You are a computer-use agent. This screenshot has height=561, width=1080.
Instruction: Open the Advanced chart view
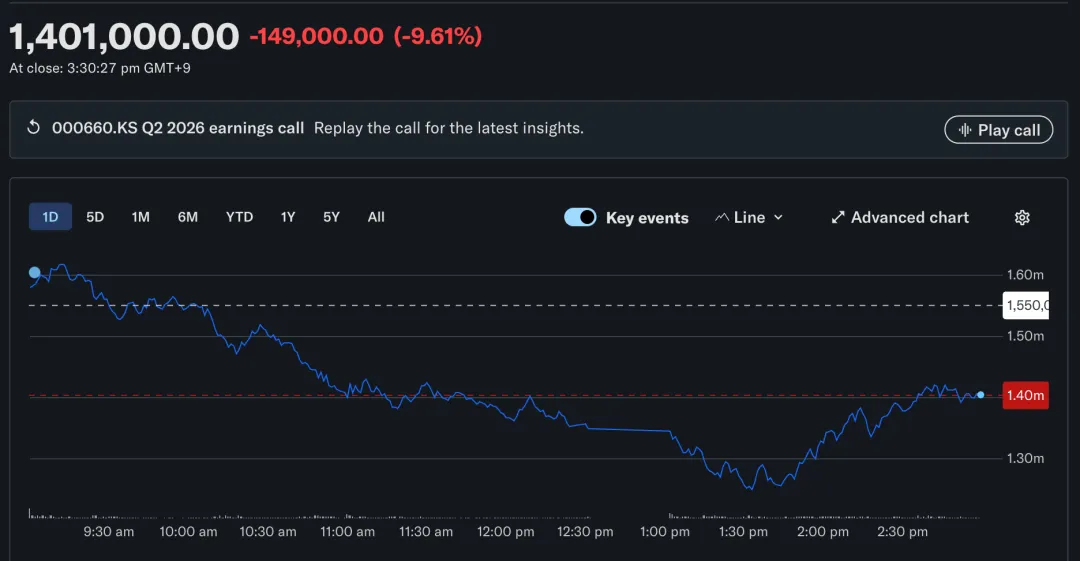pos(900,218)
